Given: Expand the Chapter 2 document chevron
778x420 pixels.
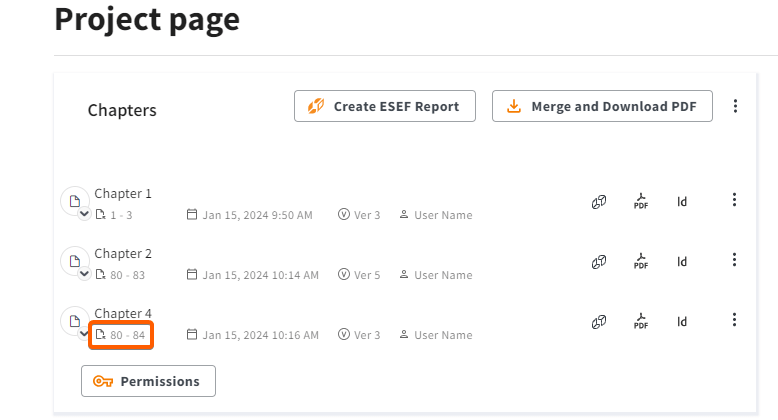Looking at the screenshot, I should pyautogui.click(x=85, y=274).
